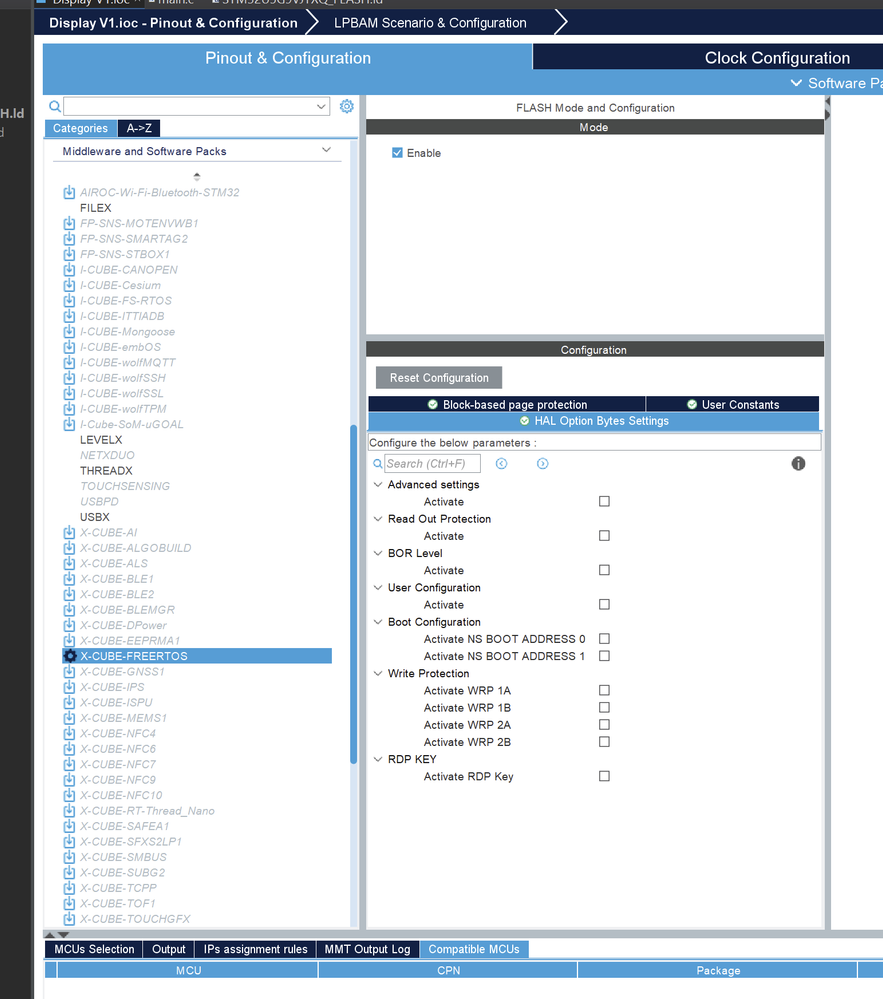Check Activate under Read Out Protection

pos(604,536)
